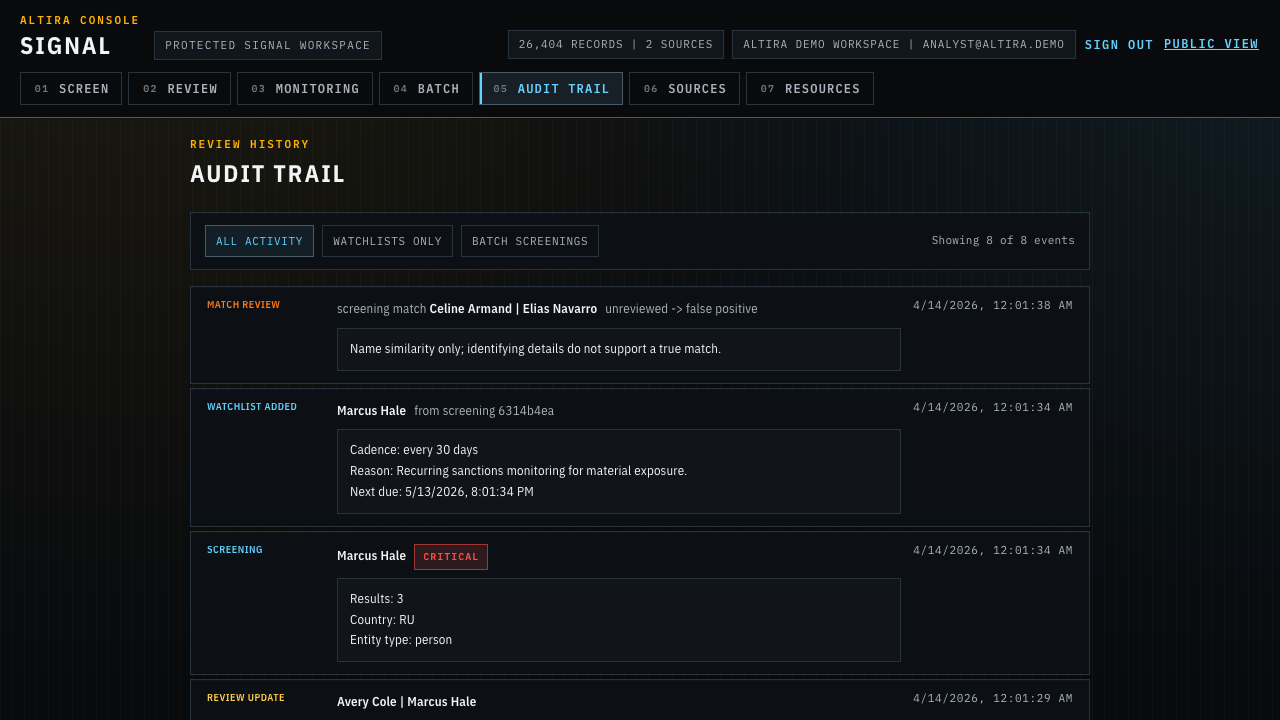Enable the WATCHLISTS ONLY filter
Image resolution: width=1280 pixels, height=720 pixels.
coord(387,240)
